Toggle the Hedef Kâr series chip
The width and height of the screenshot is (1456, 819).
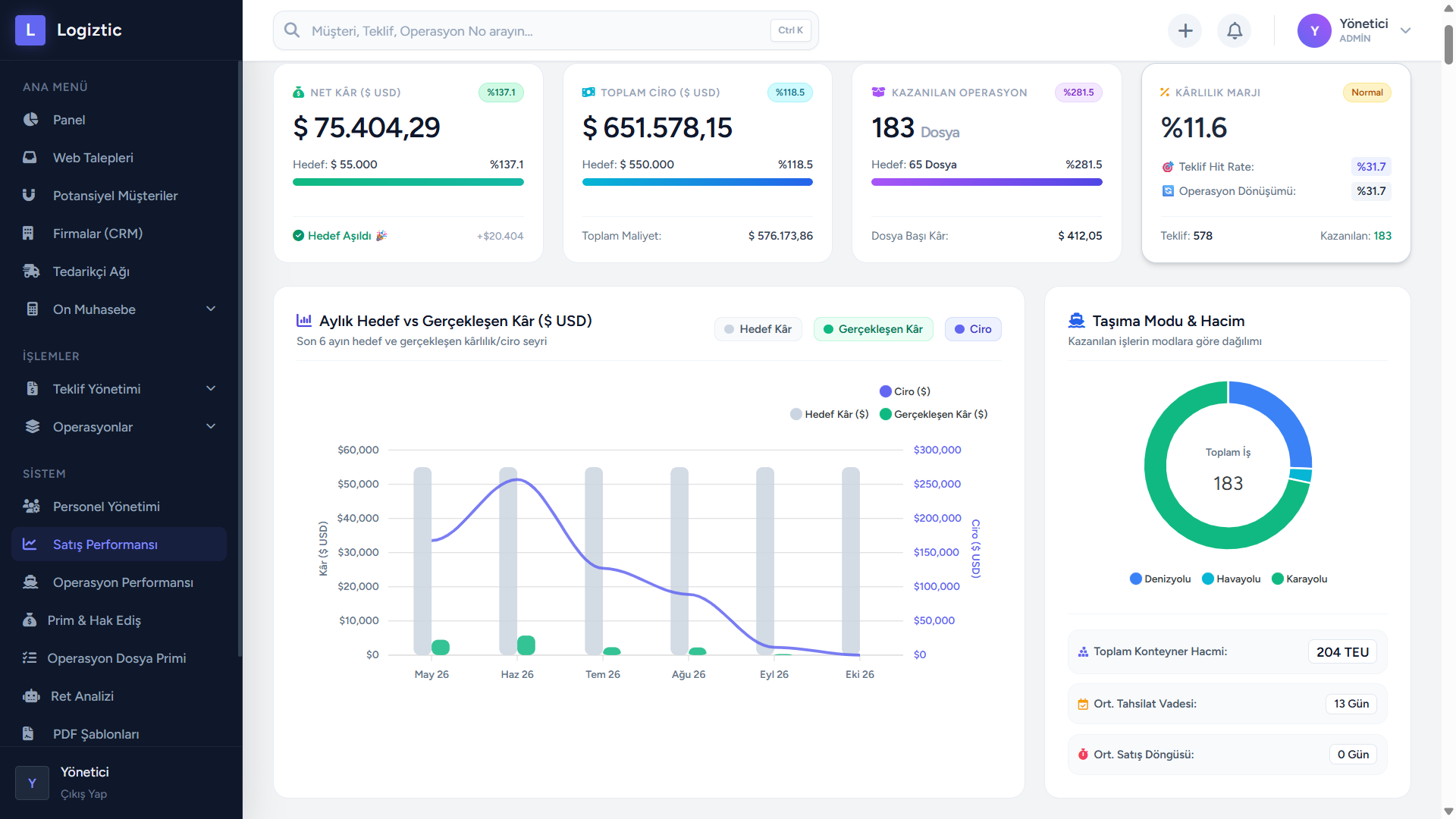[x=758, y=329]
